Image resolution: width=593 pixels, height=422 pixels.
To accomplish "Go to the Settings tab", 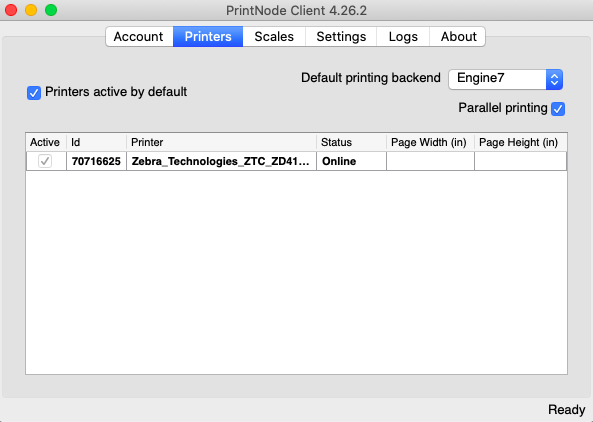I will coord(341,37).
